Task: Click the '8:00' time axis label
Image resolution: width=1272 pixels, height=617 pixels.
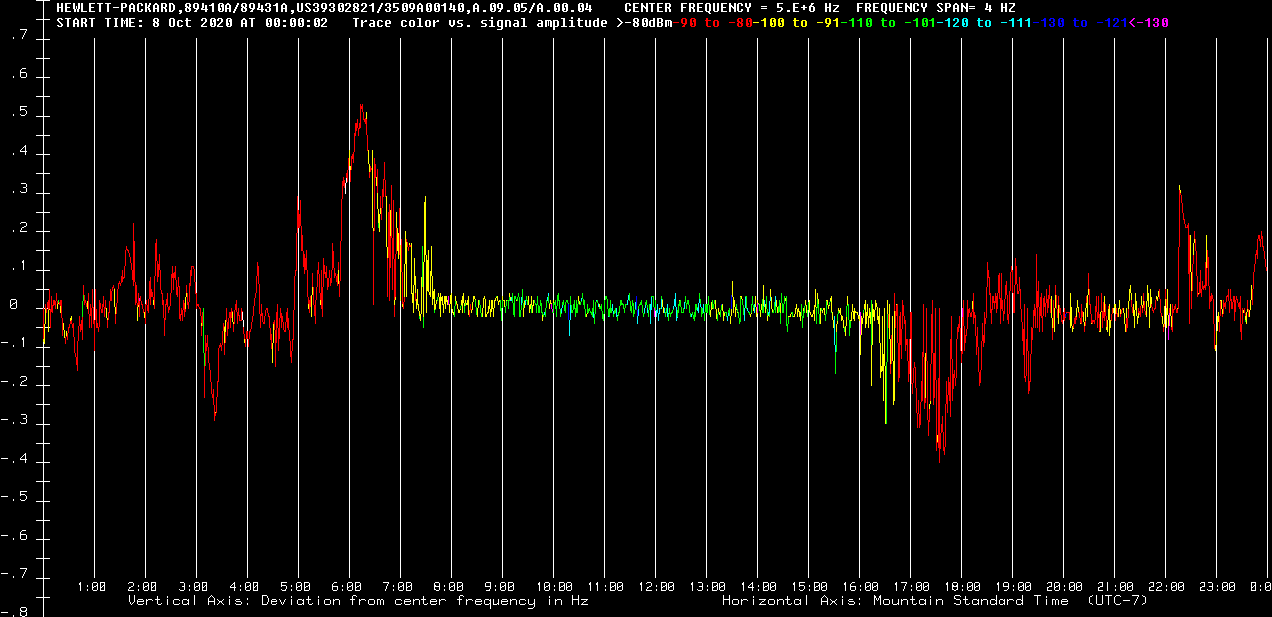Action: (449, 587)
